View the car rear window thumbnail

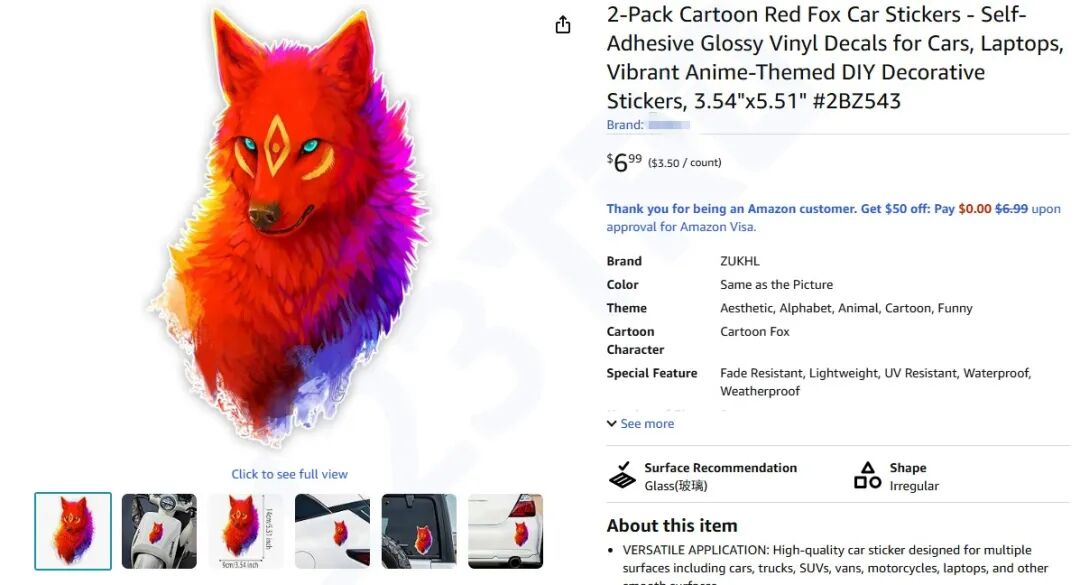(x=419, y=531)
